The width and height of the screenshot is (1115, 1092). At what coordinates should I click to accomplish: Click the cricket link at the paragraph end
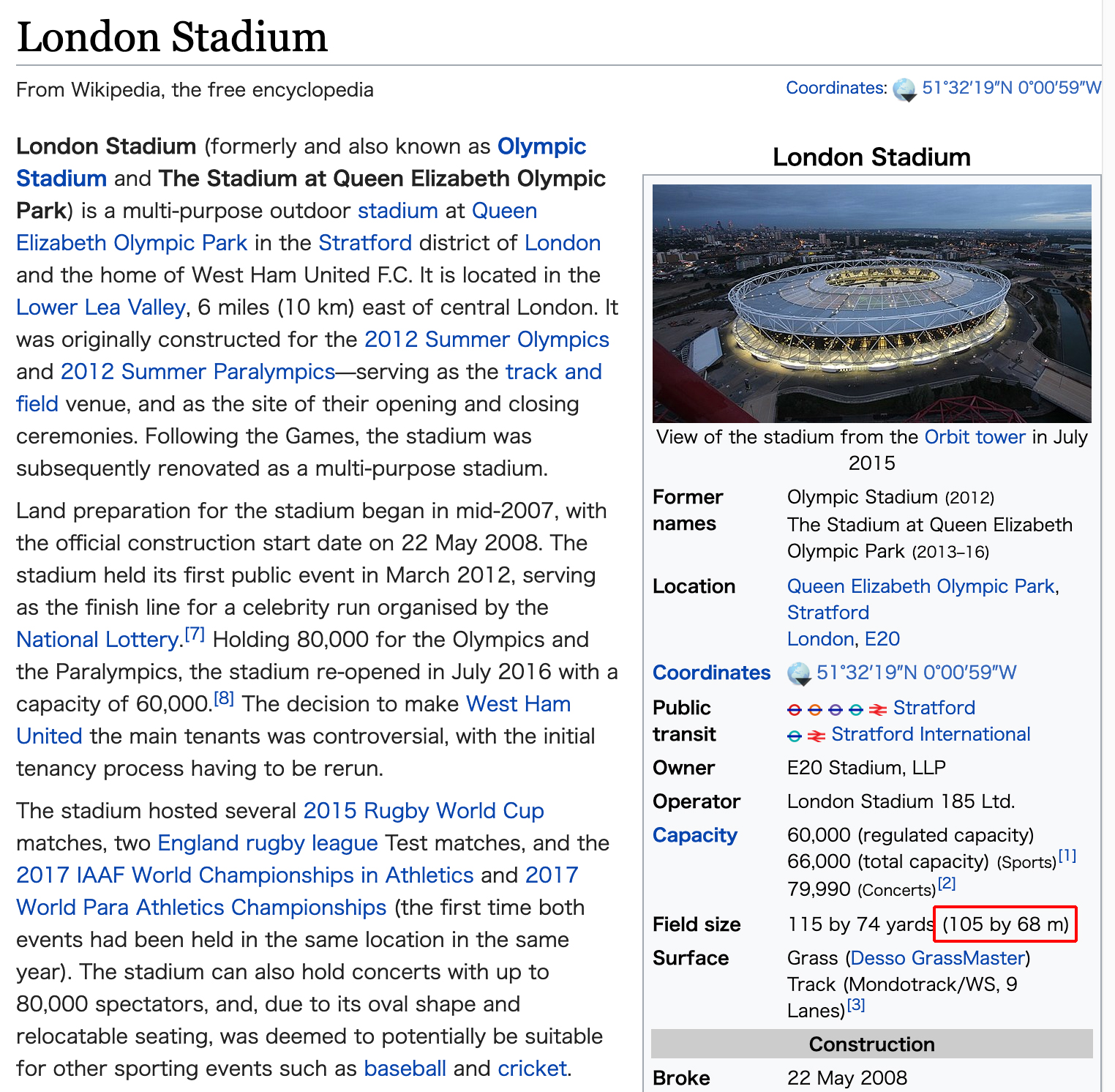[532, 1069]
